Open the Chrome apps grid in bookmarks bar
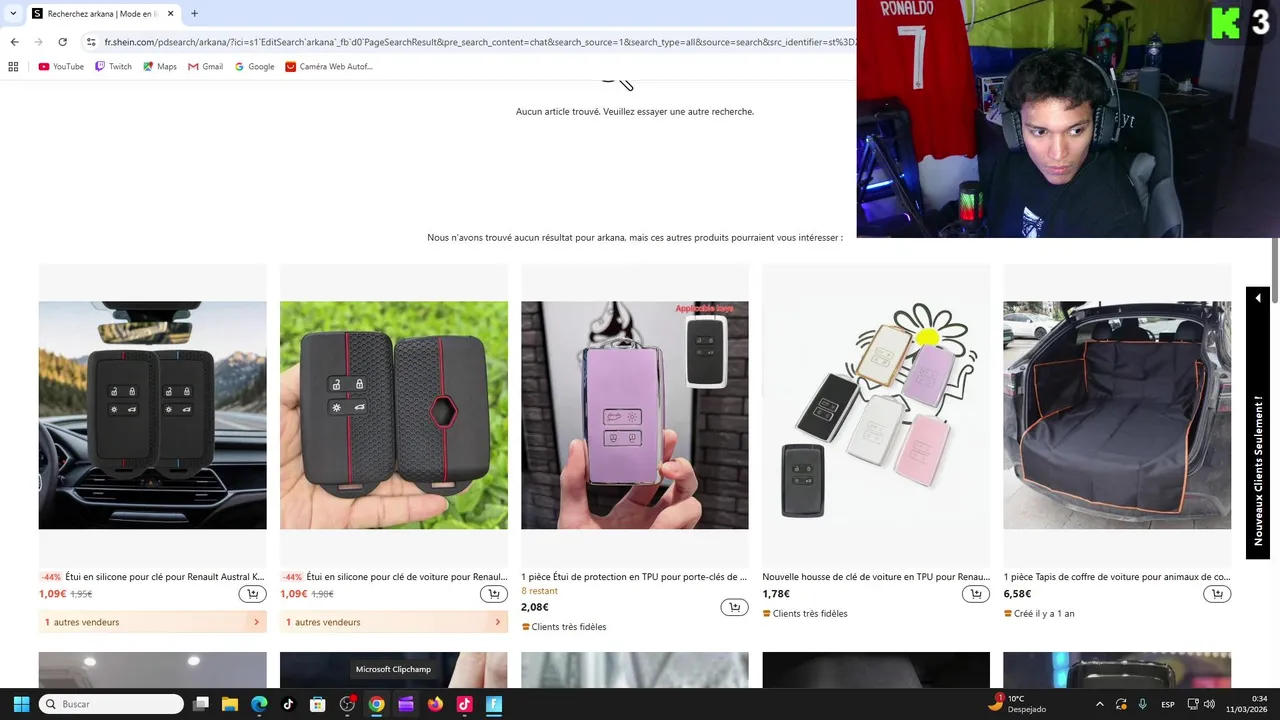The height and width of the screenshot is (720, 1280). (x=13, y=67)
